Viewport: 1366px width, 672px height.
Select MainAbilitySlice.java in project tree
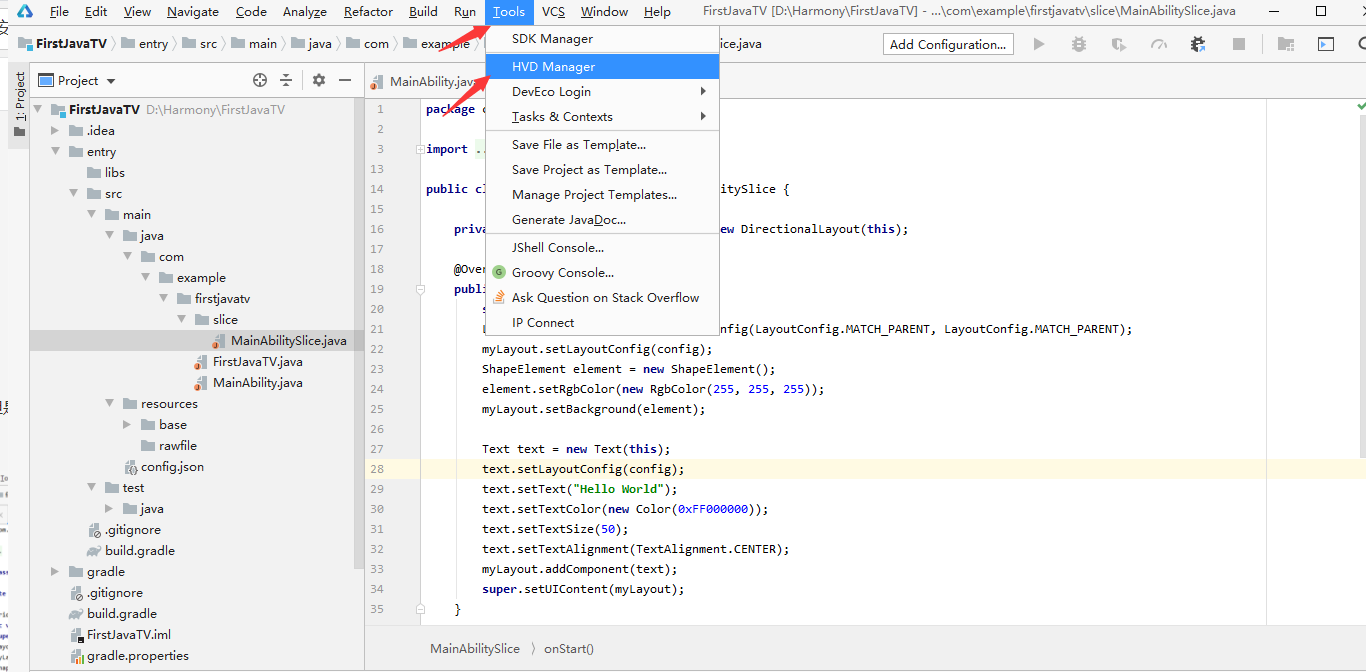pos(289,341)
